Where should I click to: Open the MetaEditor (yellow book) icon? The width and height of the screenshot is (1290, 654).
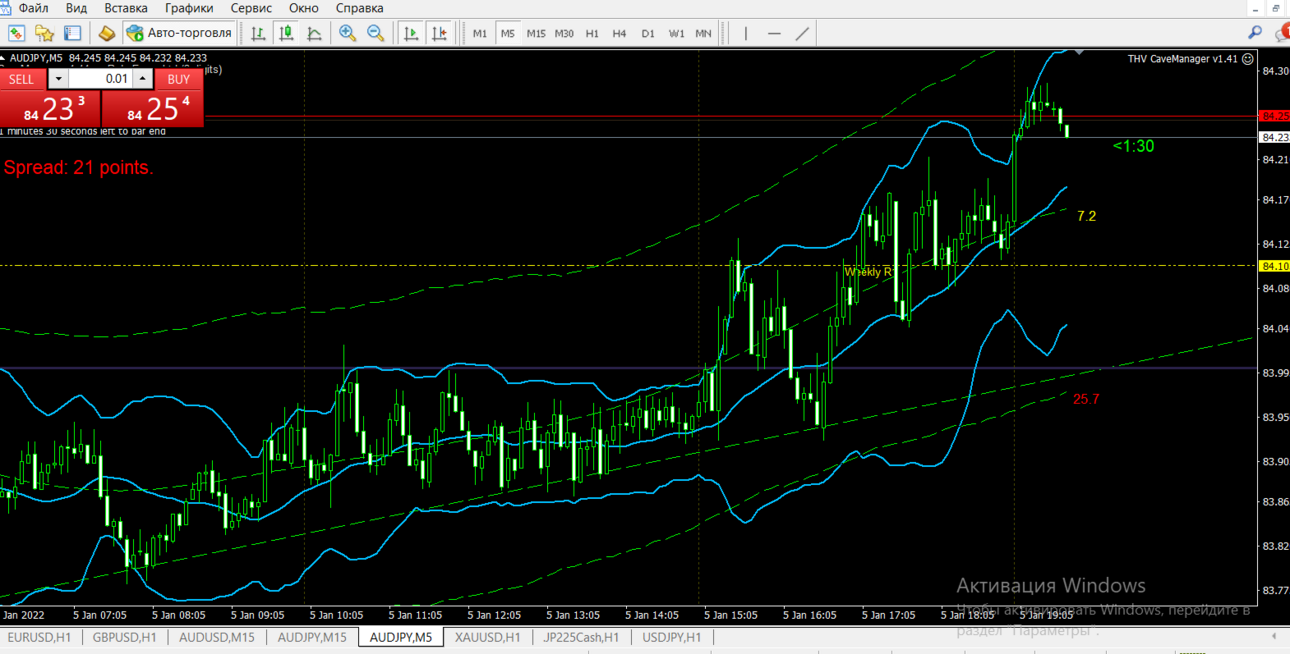[106, 33]
